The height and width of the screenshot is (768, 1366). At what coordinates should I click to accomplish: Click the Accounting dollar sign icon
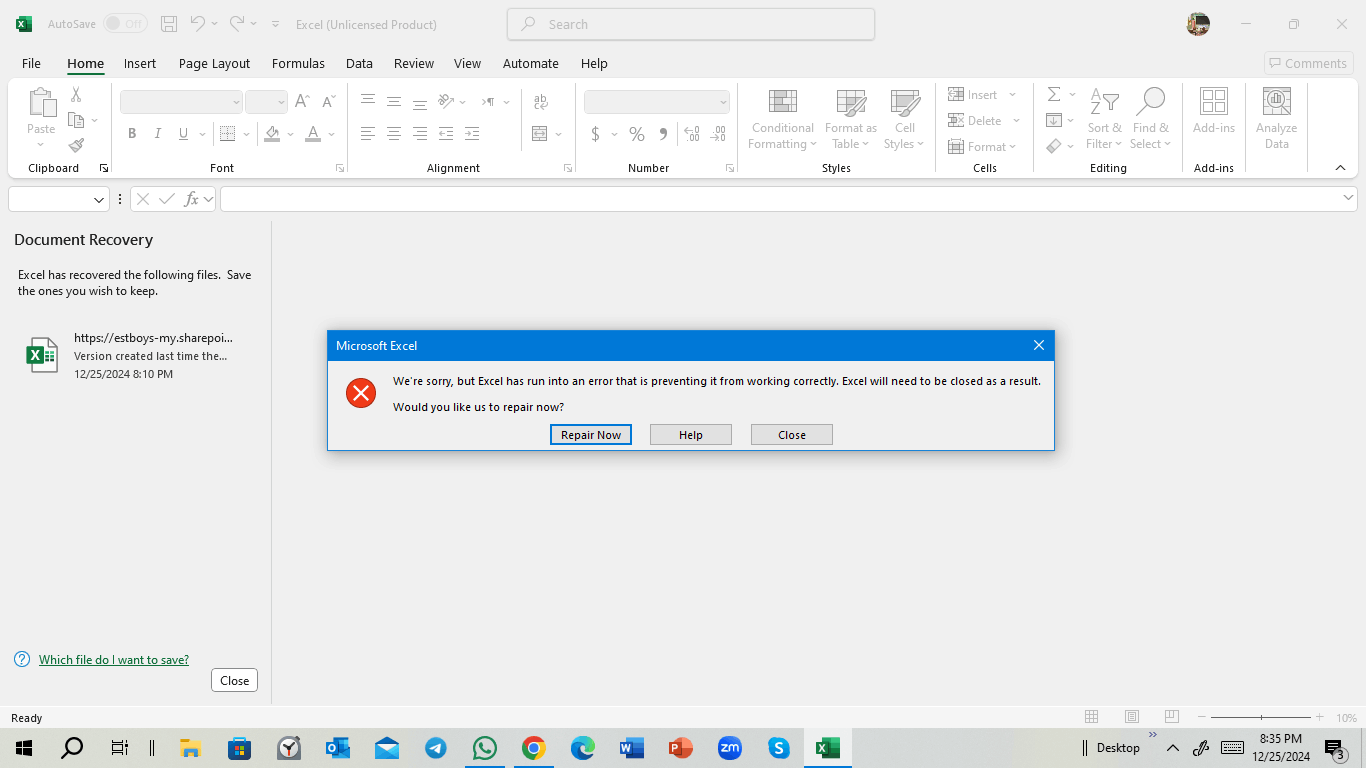point(596,134)
